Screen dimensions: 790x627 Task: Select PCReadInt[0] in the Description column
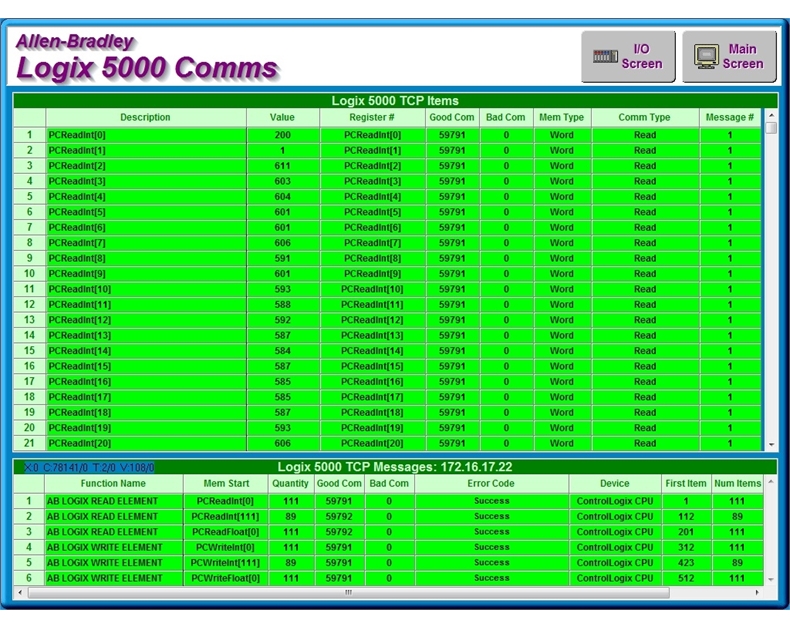(x=146, y=135)
